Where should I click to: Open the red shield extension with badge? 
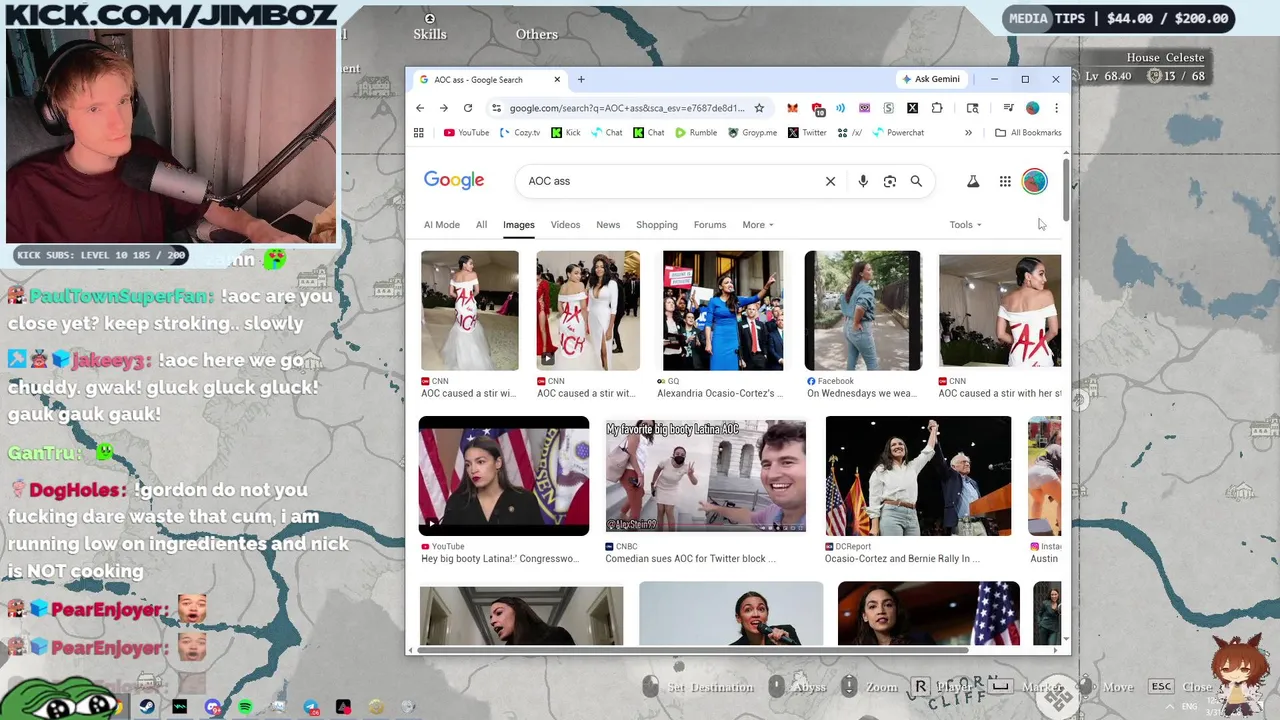coord(817,108)
